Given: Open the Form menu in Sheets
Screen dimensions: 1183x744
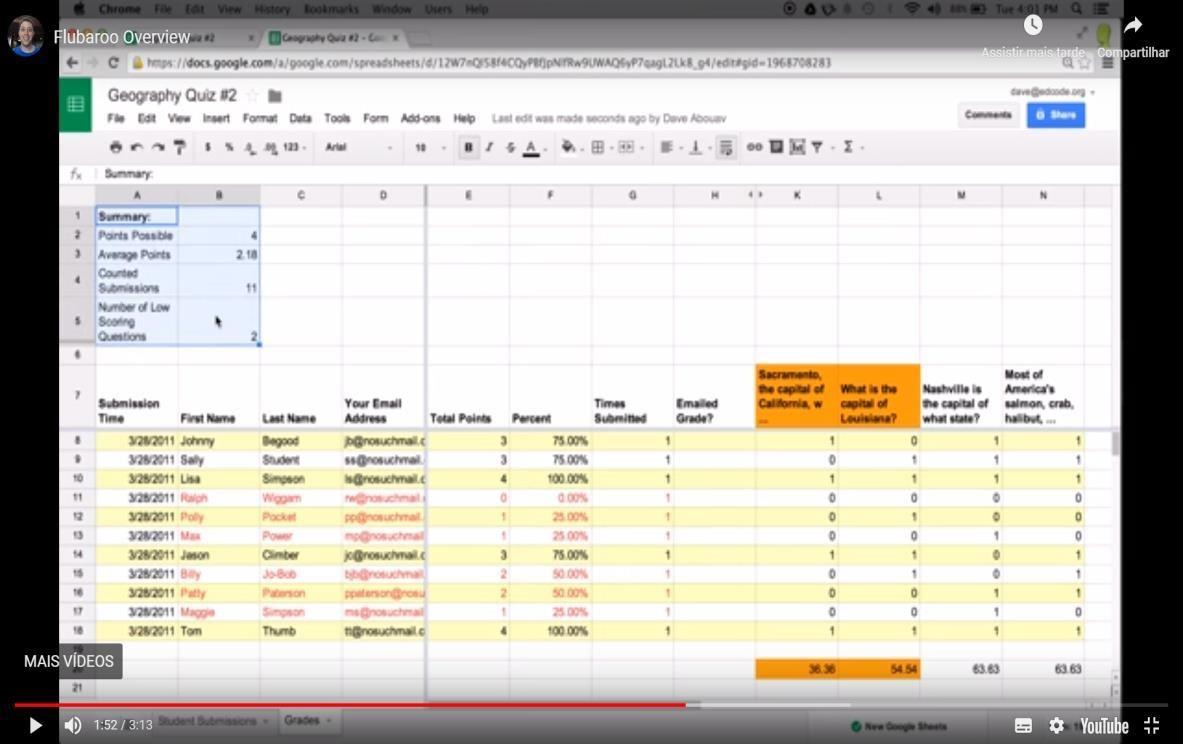Looking at the screenshot, I should click(376, 118).
